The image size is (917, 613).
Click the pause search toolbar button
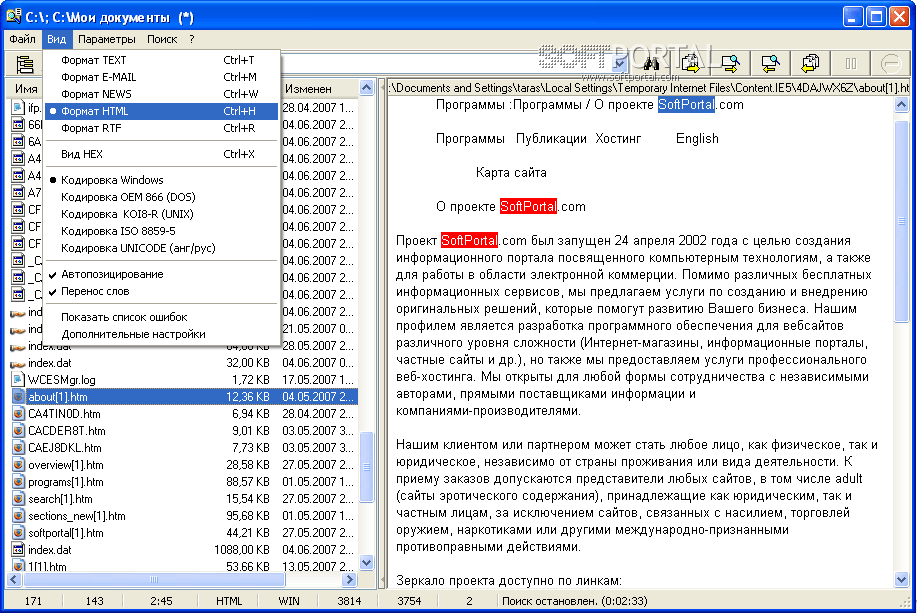(x=850, y=63)
